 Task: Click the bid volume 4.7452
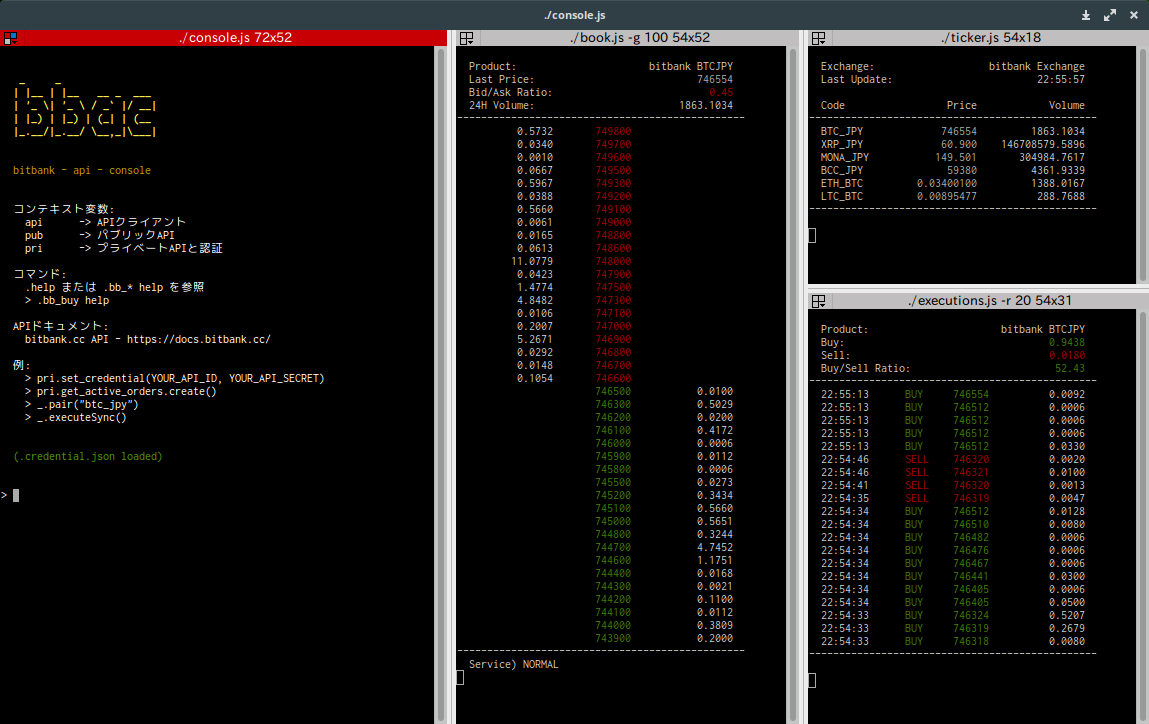tap(714, 547)
